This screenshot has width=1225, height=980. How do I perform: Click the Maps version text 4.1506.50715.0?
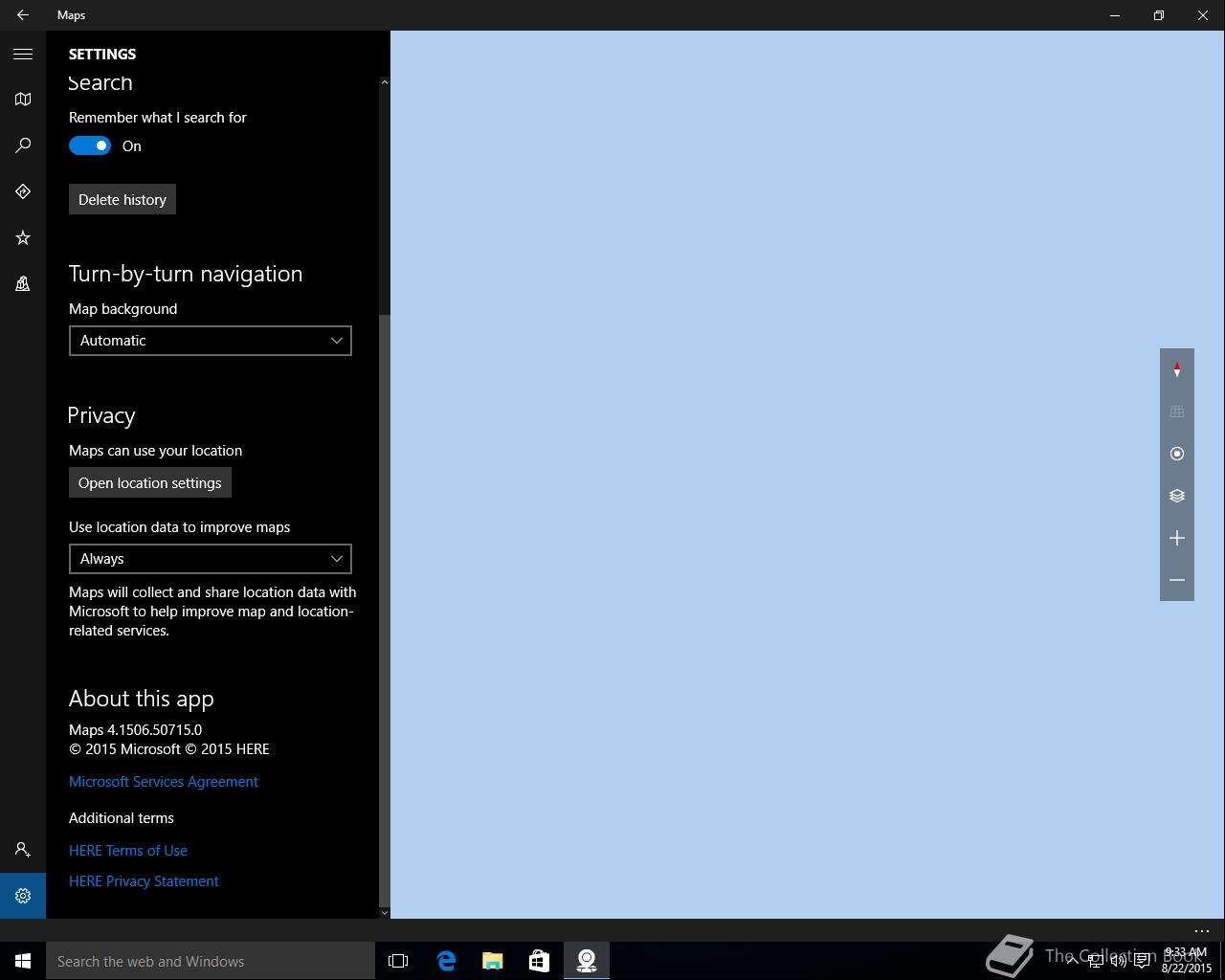click(x=135, y=730)
